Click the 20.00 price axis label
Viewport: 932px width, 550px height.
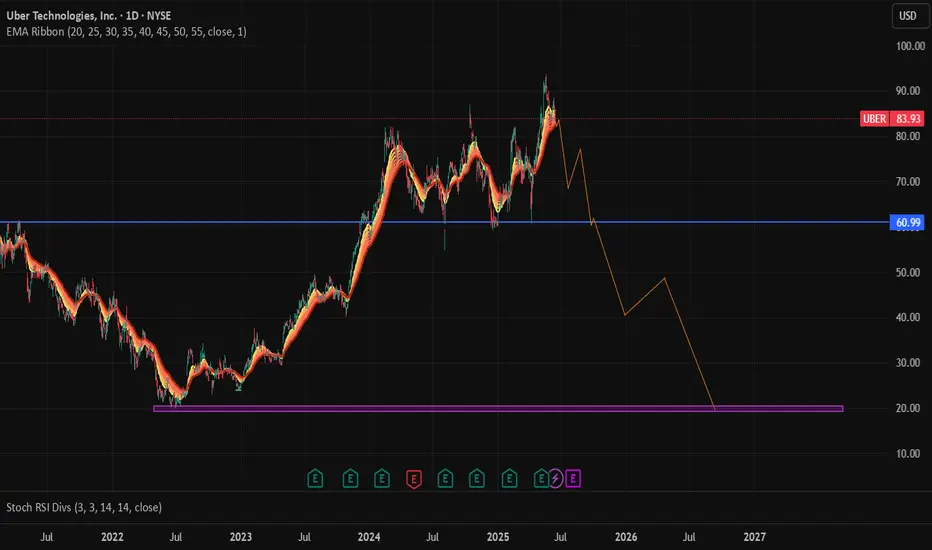908,408
